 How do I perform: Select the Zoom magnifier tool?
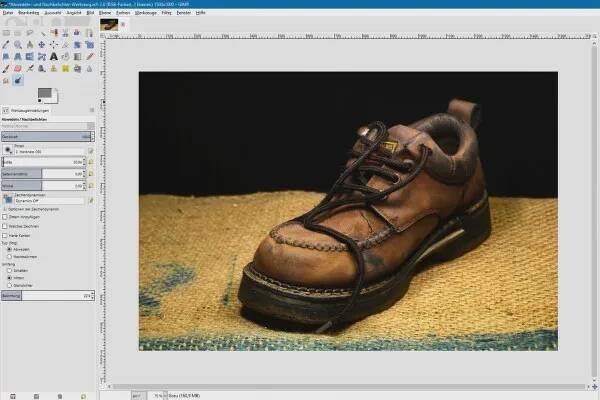coord(18,44)
